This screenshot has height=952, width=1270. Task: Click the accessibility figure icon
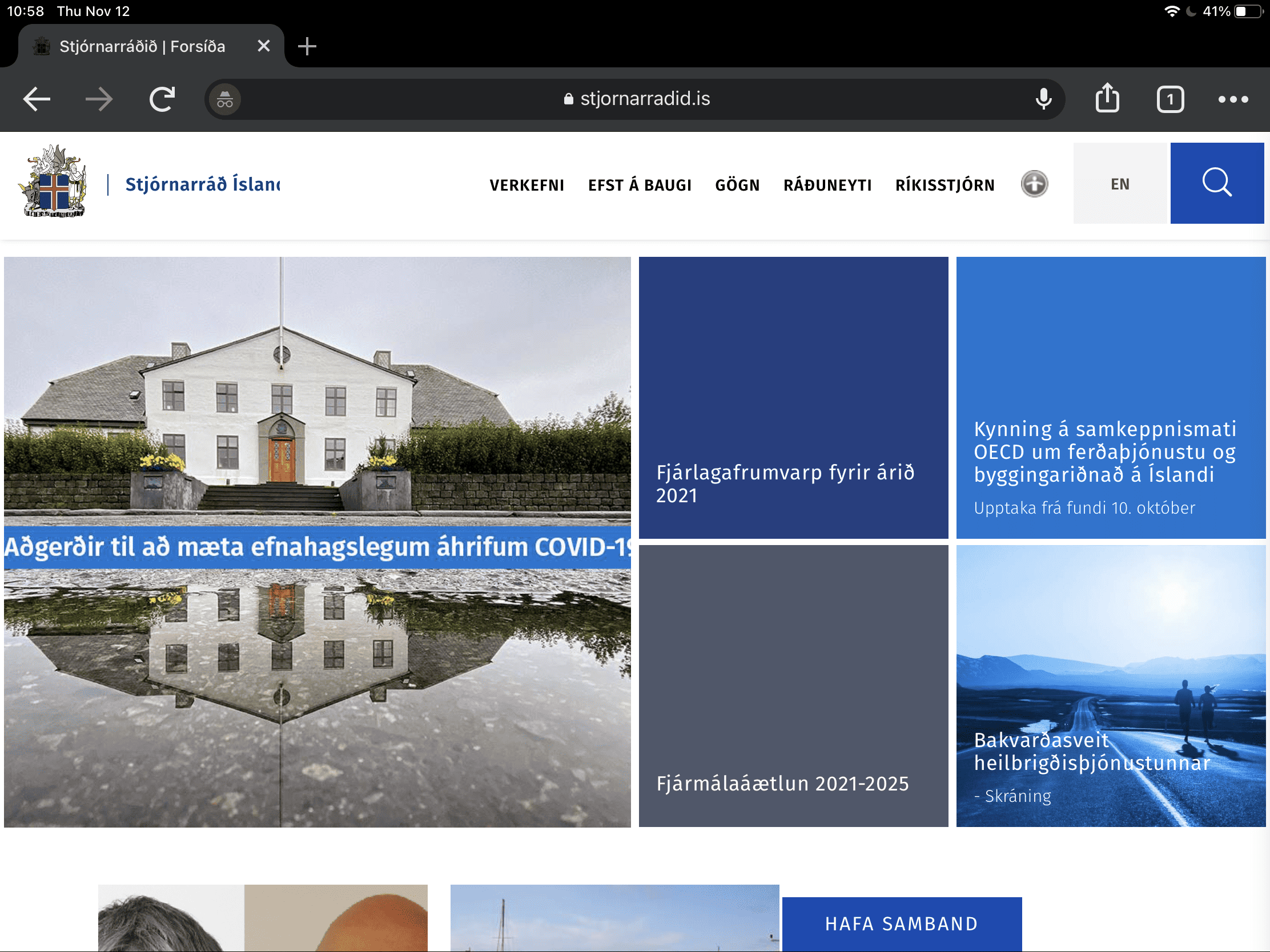pos(1034,184)
